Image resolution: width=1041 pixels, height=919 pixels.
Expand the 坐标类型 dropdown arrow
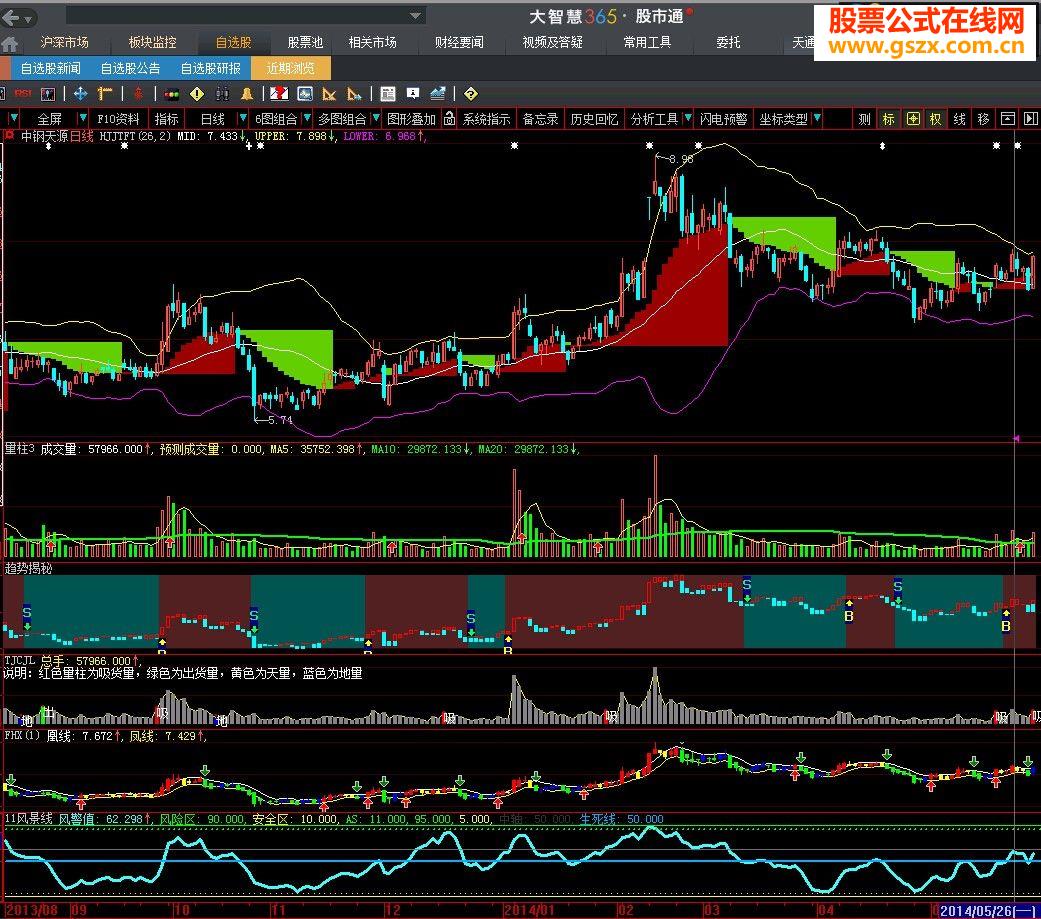click(x=817, y=118)
